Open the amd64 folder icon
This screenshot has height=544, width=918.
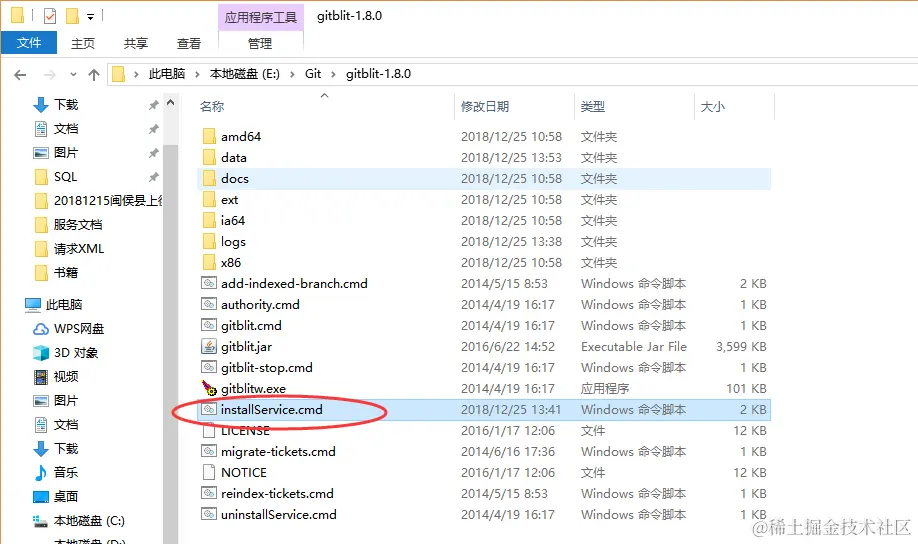point(209,136)
